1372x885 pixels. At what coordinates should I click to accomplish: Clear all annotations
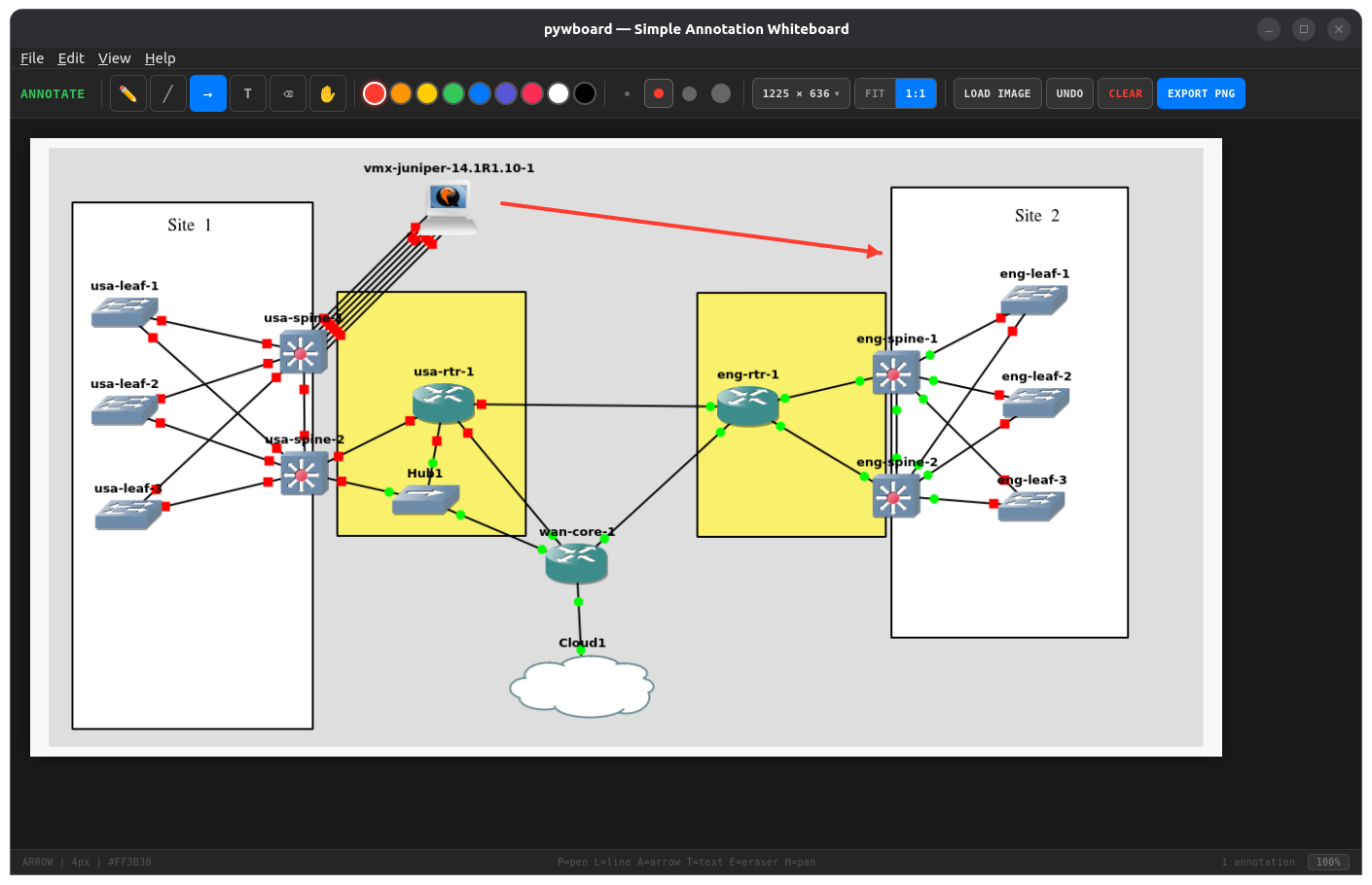[x=1125, y=92]
